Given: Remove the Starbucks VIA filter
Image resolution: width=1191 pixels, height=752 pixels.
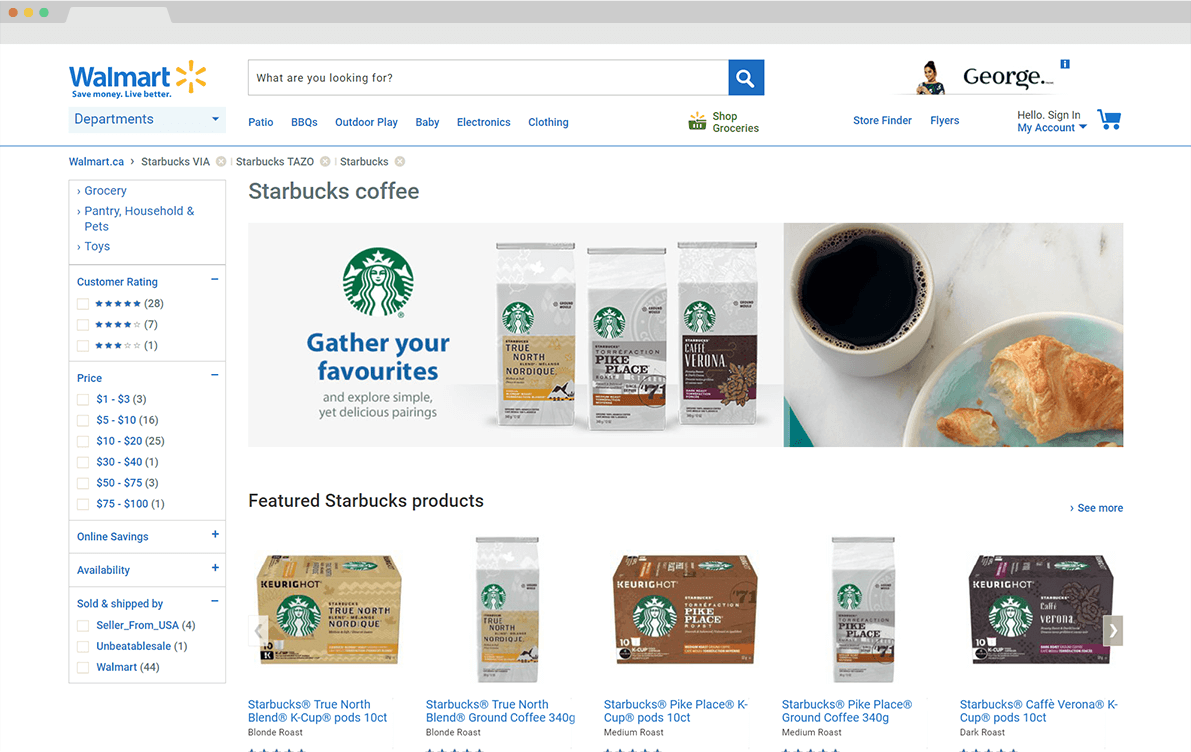Looking at the screenshot, I should pyautogui.click(x=221, y=161).
